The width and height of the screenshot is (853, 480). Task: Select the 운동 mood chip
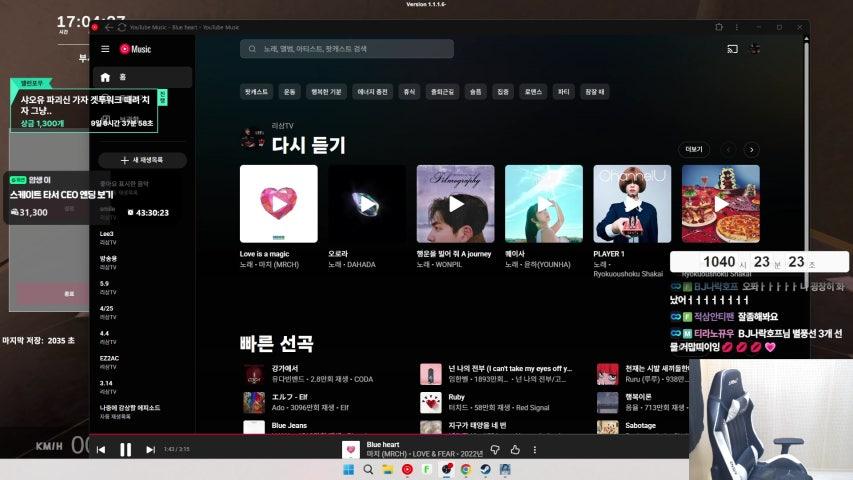click(289, 92)
